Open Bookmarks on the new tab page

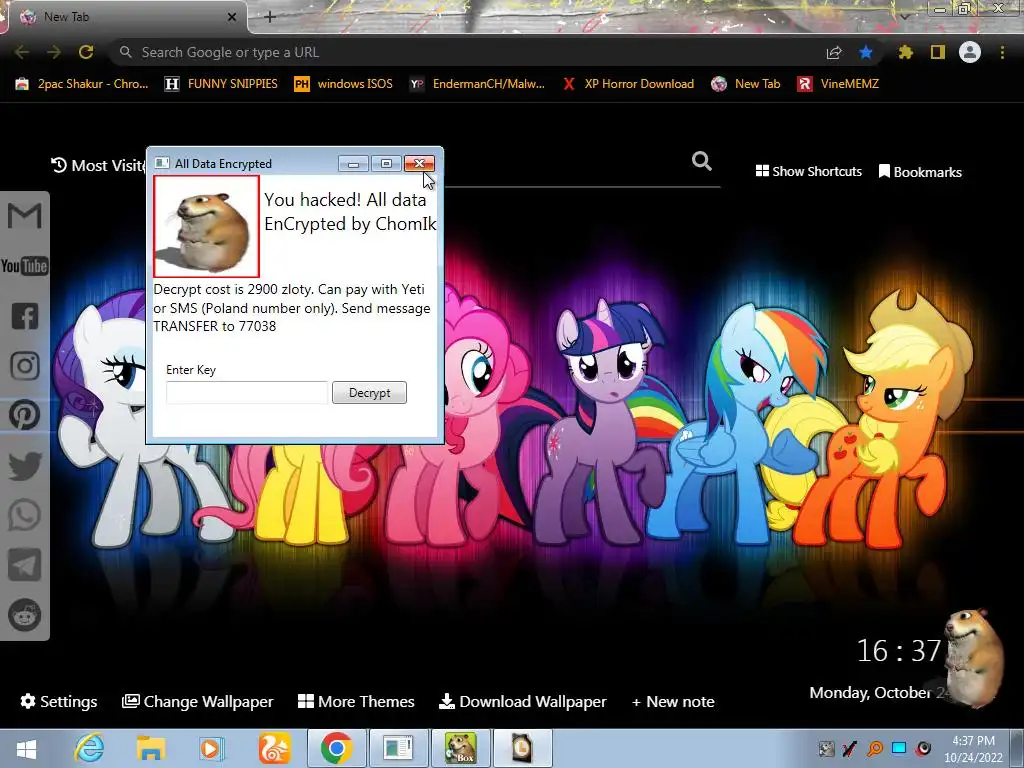[x=920, y=172]
